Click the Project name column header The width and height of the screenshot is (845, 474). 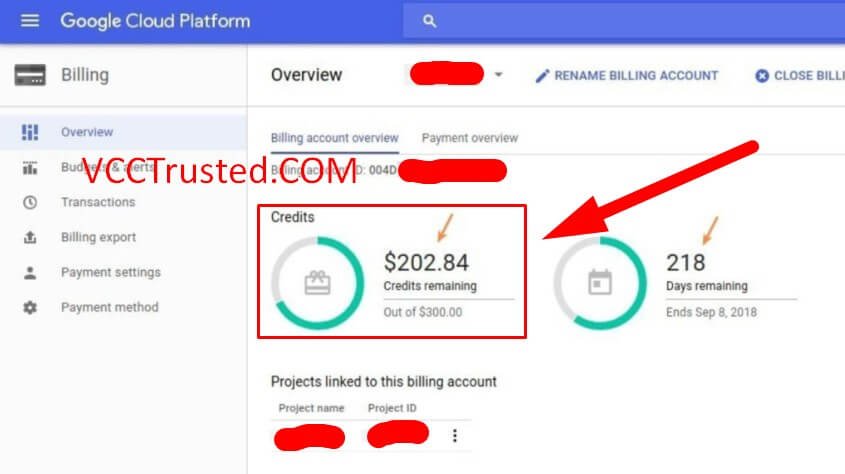(311, 408)
